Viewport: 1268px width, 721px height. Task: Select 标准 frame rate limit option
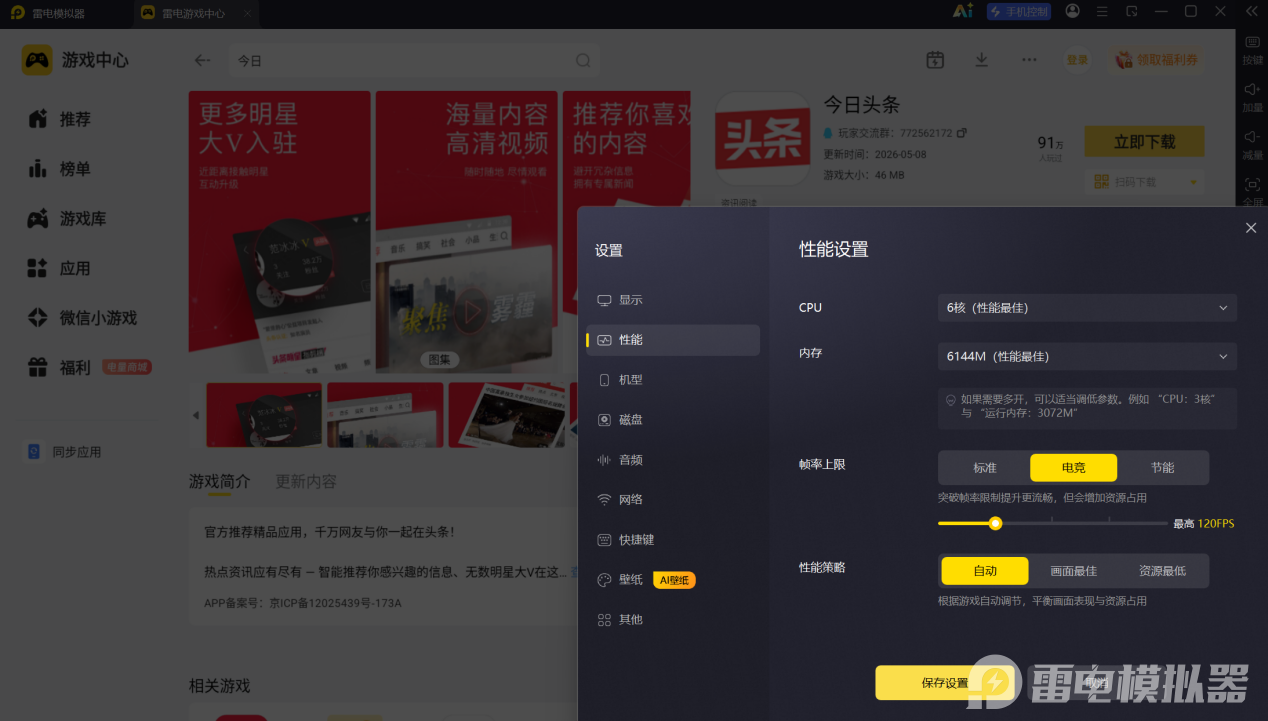[x=985, y=468]
